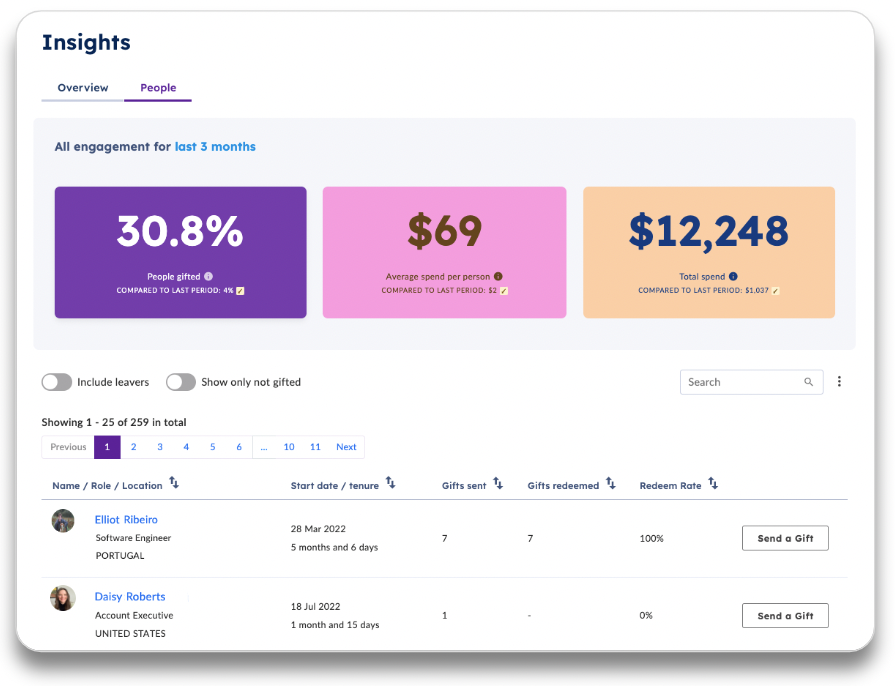Go to page 3 of results
The width and height of the screenshot is (895, 686).
click(160, 447)
